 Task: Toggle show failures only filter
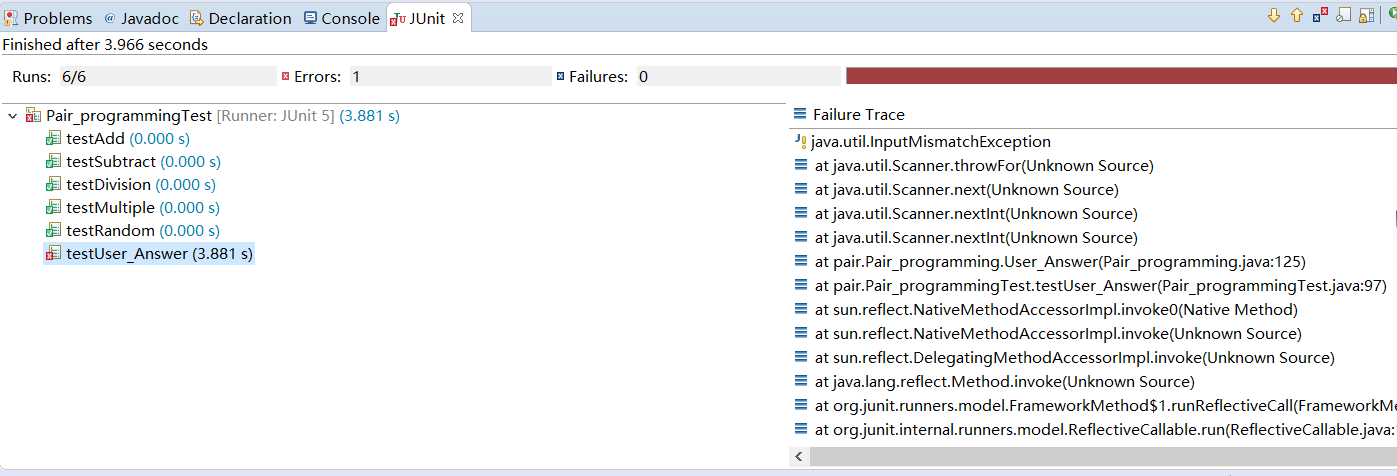tap(1321, 15)
